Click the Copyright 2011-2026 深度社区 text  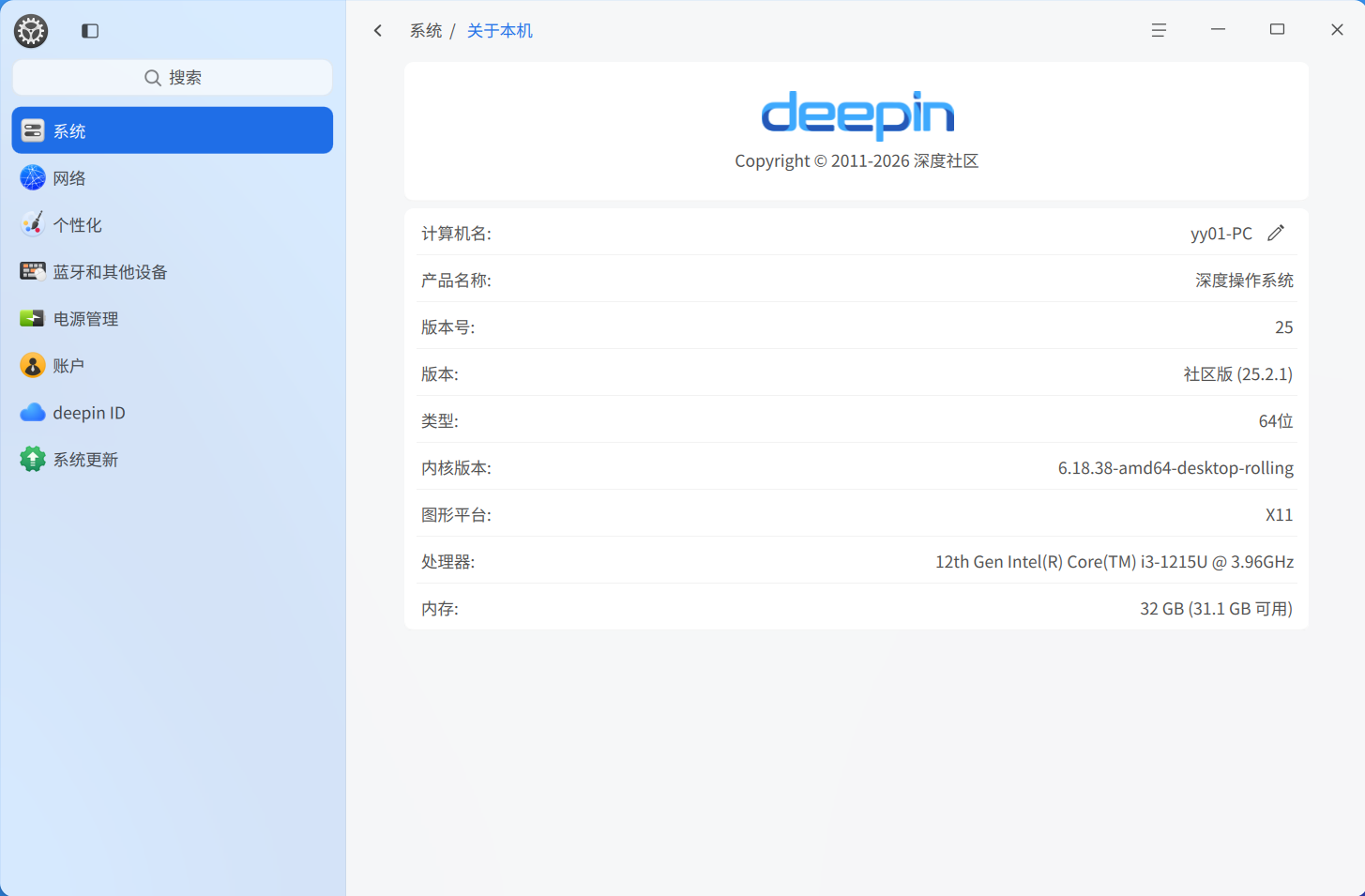[x=857, y=161]
